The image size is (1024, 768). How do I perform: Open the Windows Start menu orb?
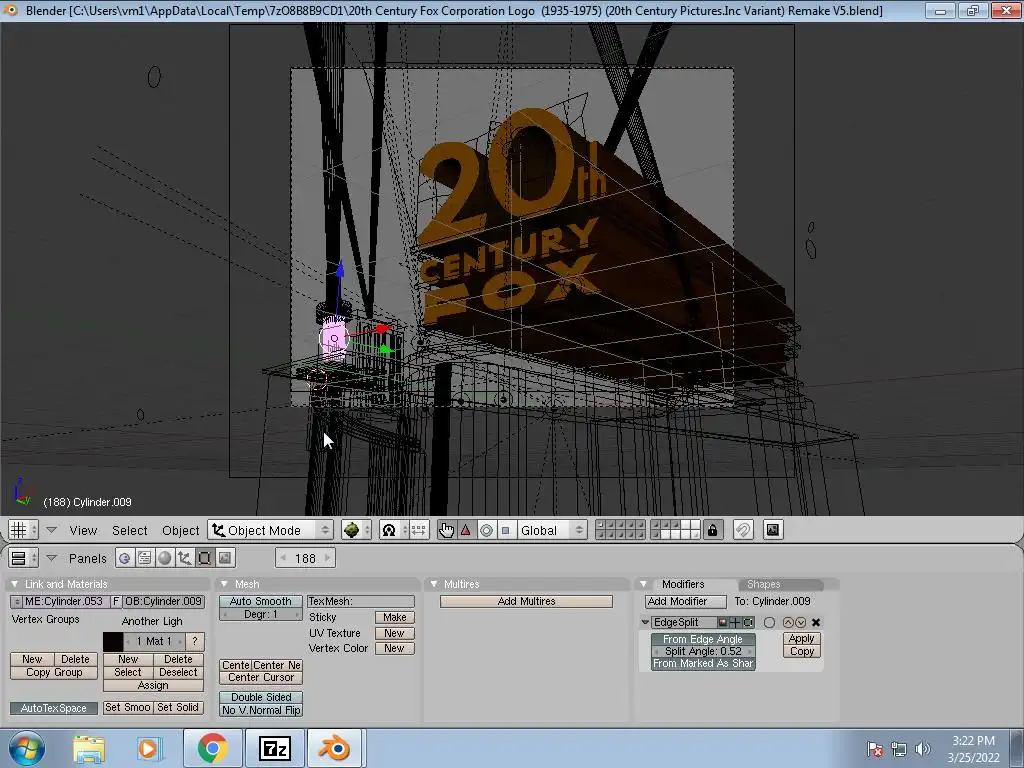pos(27,748)
